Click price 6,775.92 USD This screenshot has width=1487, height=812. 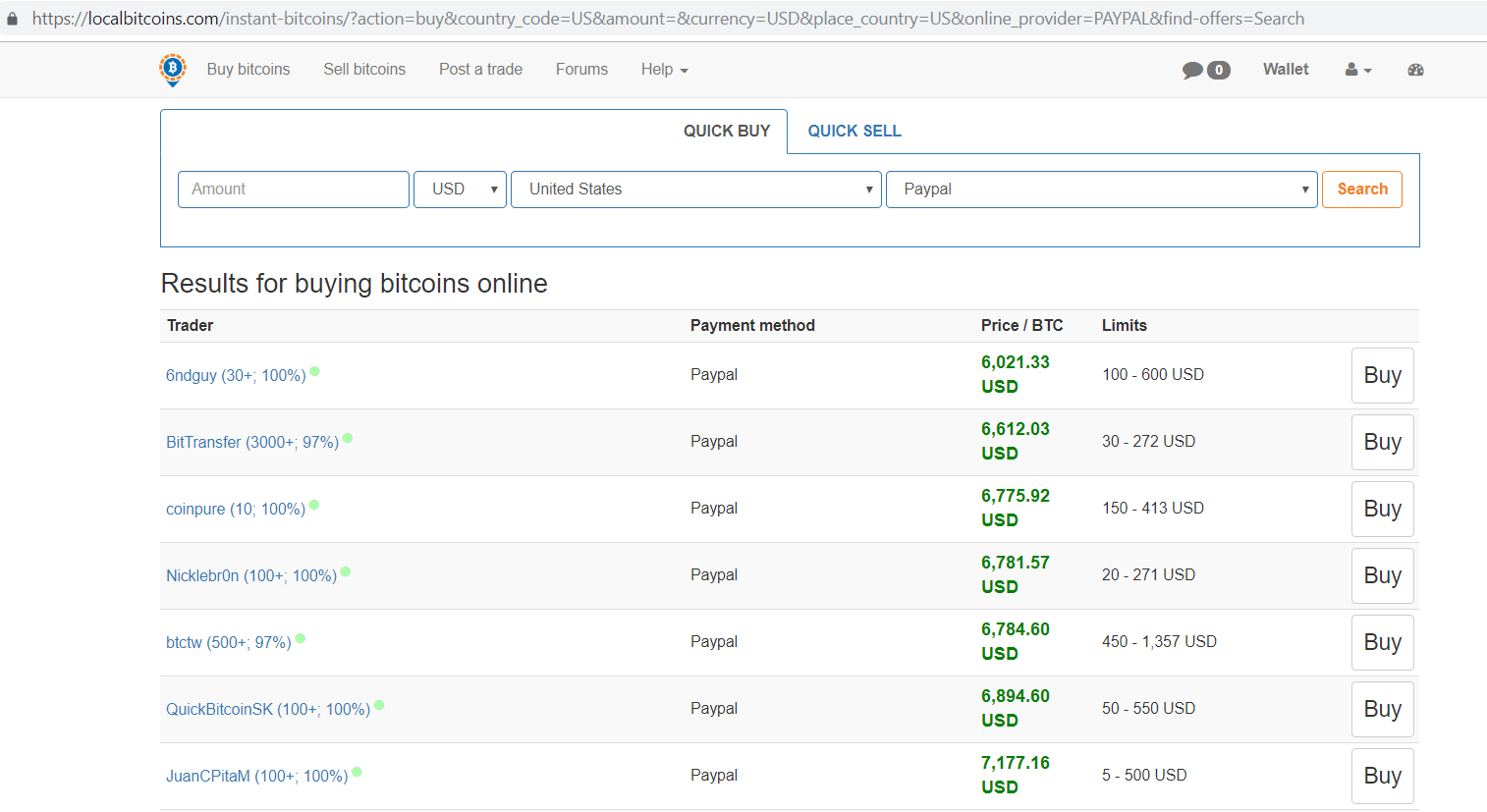click(x=1016, y=508)
